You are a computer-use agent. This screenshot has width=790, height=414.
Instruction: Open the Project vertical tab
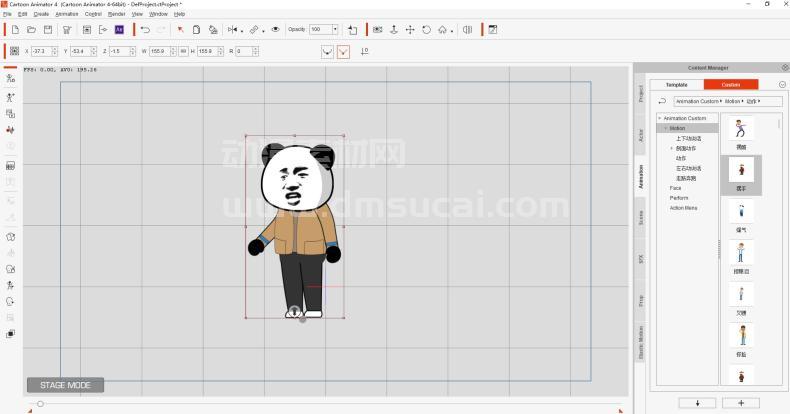click(x=641, y=93)
